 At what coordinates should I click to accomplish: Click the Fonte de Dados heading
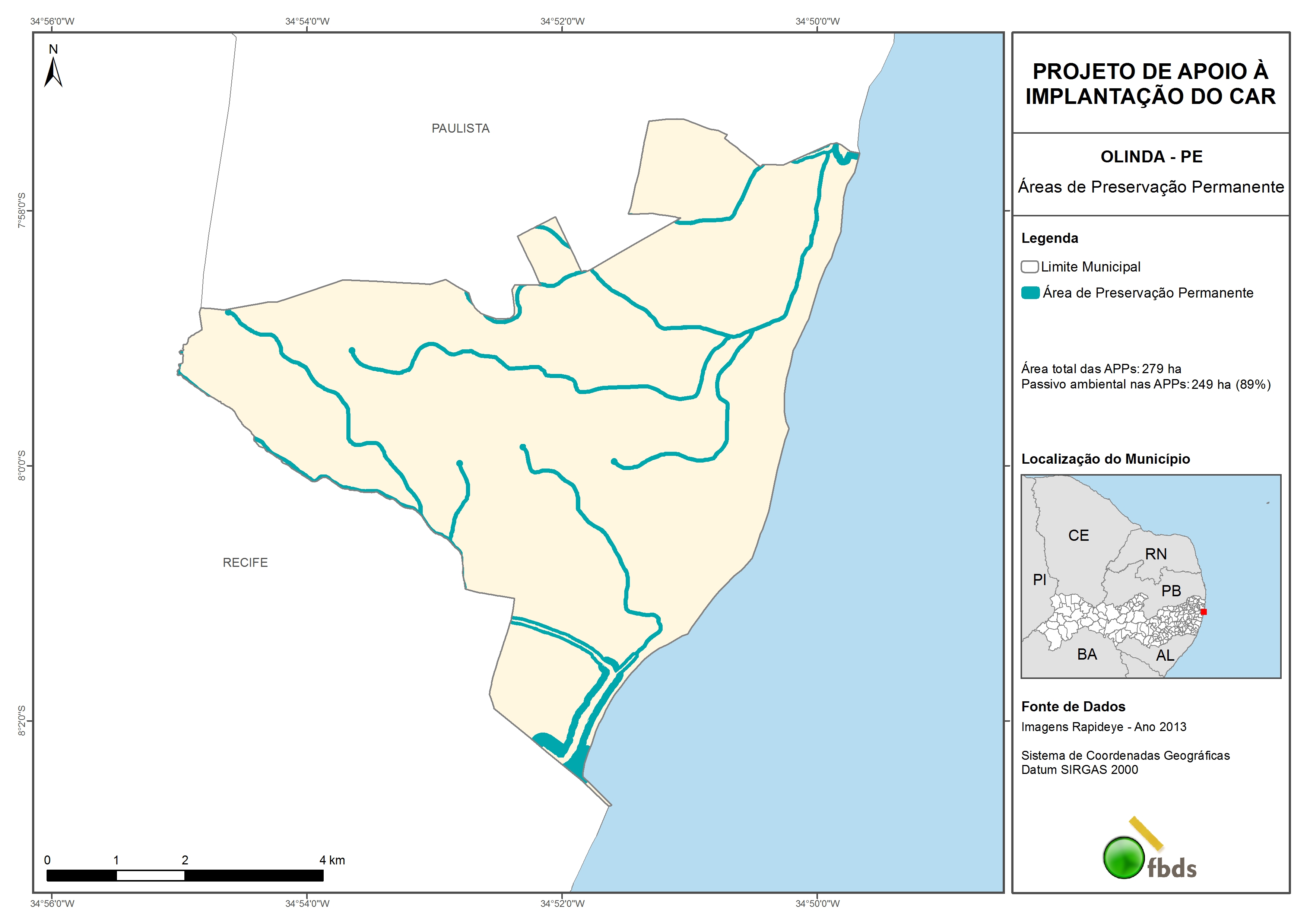pos(1073,707)
